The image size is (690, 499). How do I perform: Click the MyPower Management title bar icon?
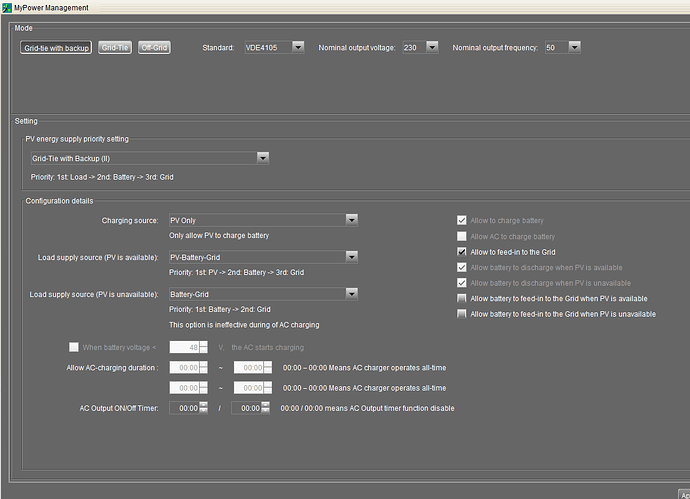click(7, 7)
